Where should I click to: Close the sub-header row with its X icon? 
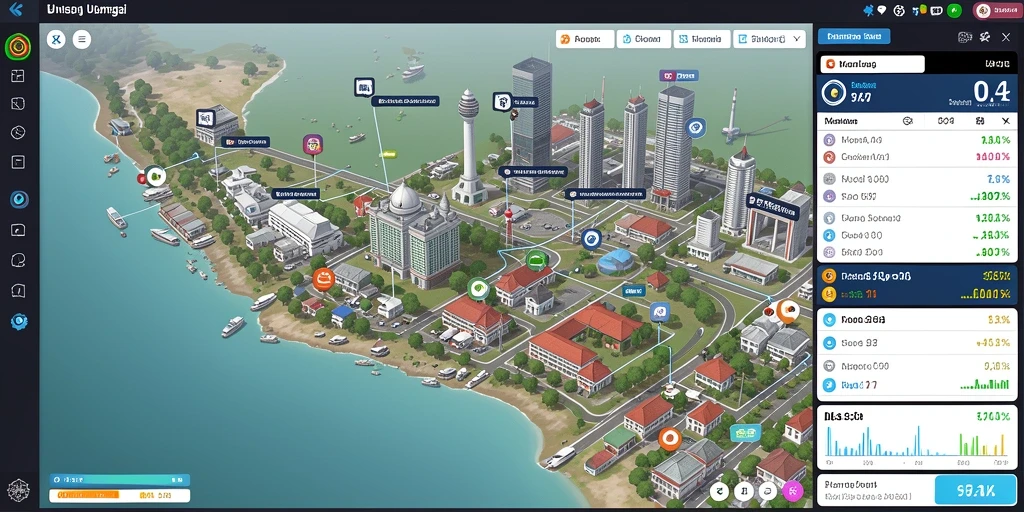point(1006,121)
